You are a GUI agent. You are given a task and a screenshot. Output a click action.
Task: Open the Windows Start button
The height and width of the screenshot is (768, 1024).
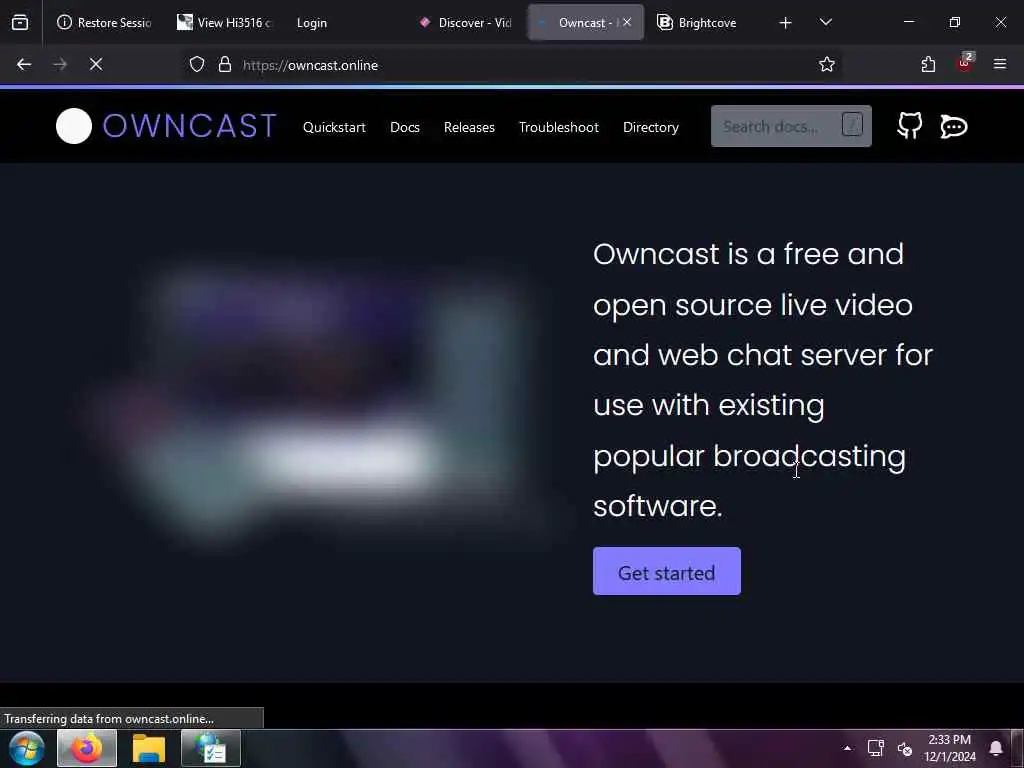(x=26, y=748)
